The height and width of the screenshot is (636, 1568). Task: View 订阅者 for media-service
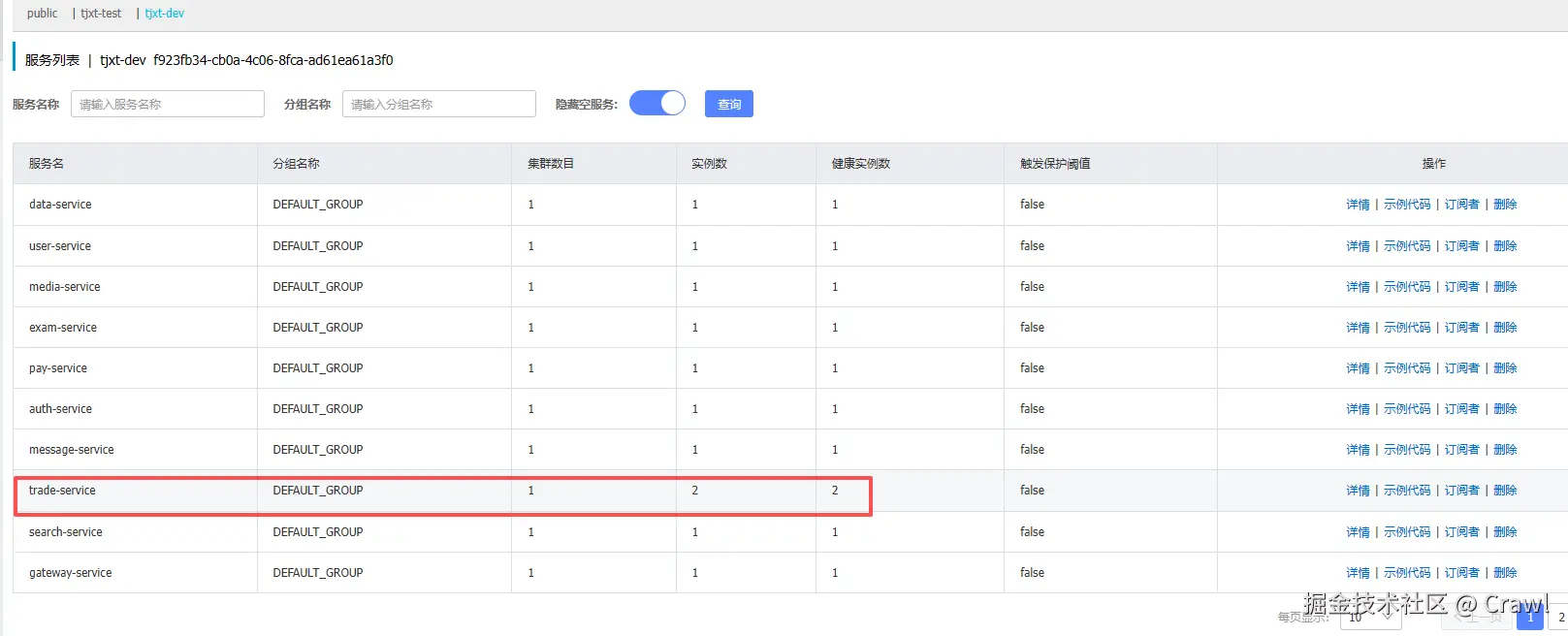point(1462,287)
